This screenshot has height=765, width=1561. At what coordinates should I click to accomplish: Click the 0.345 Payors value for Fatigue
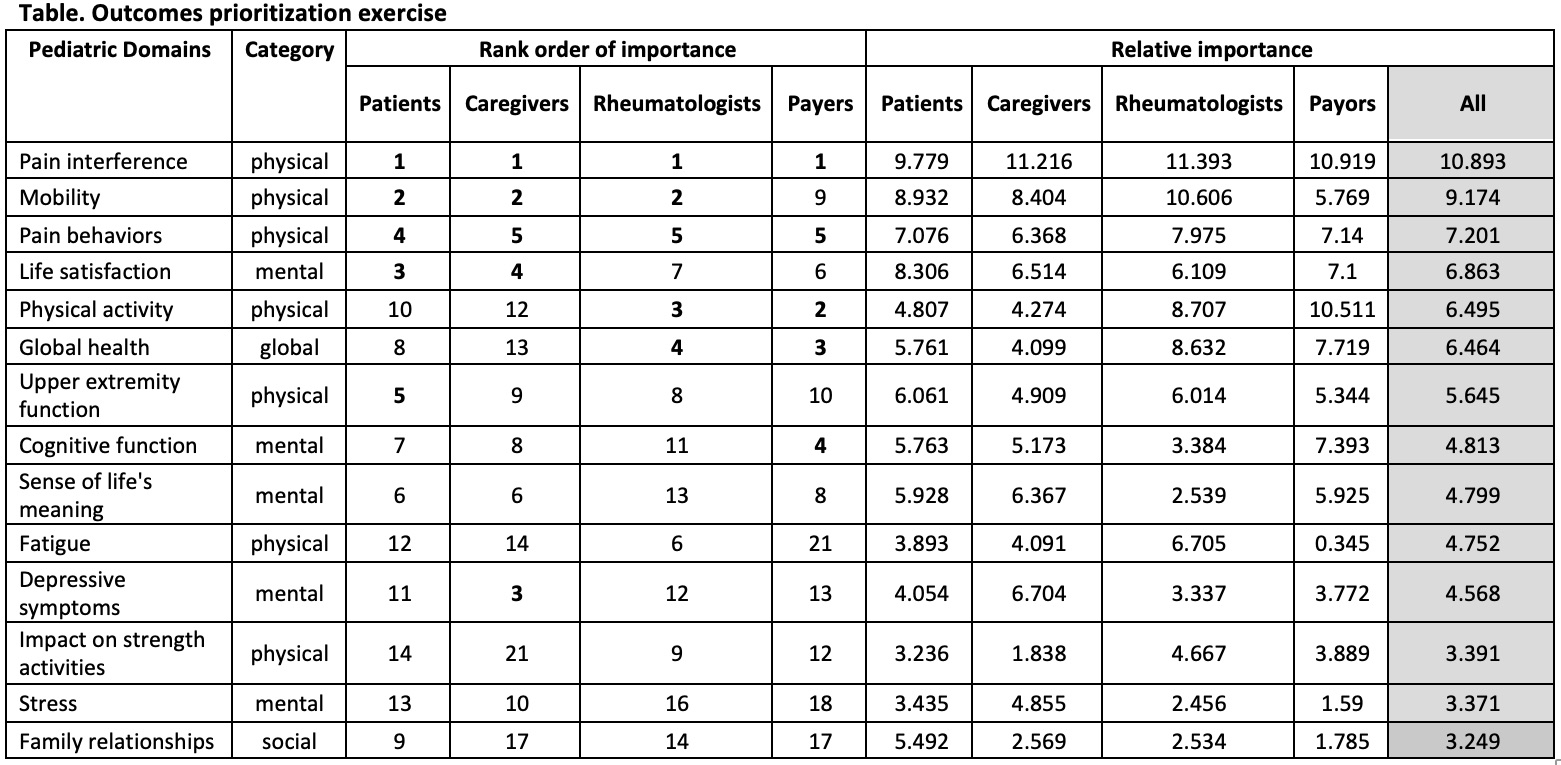1342,544
